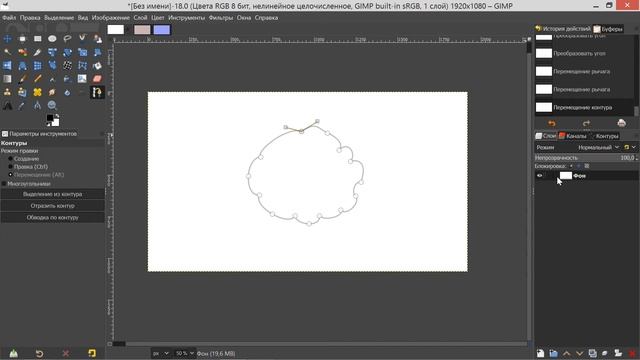Select the Clone stamp tool

point(7,93)
